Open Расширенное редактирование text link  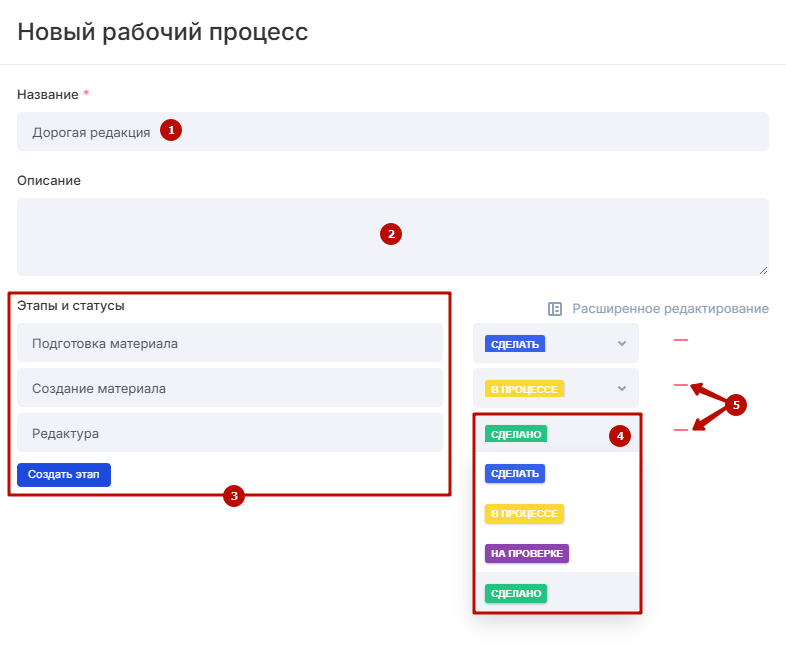(x=670, y=309)
